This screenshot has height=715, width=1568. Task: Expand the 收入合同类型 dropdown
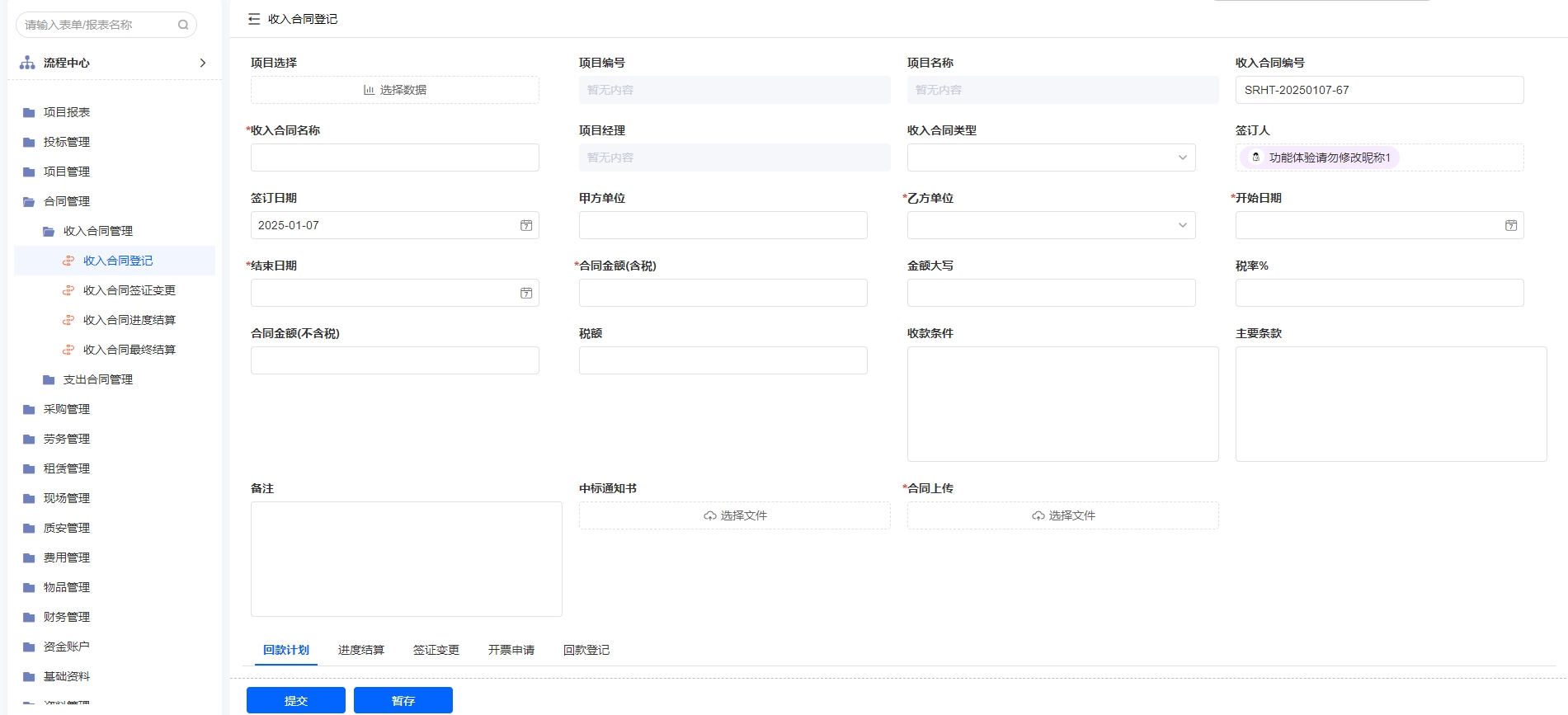1182,158
